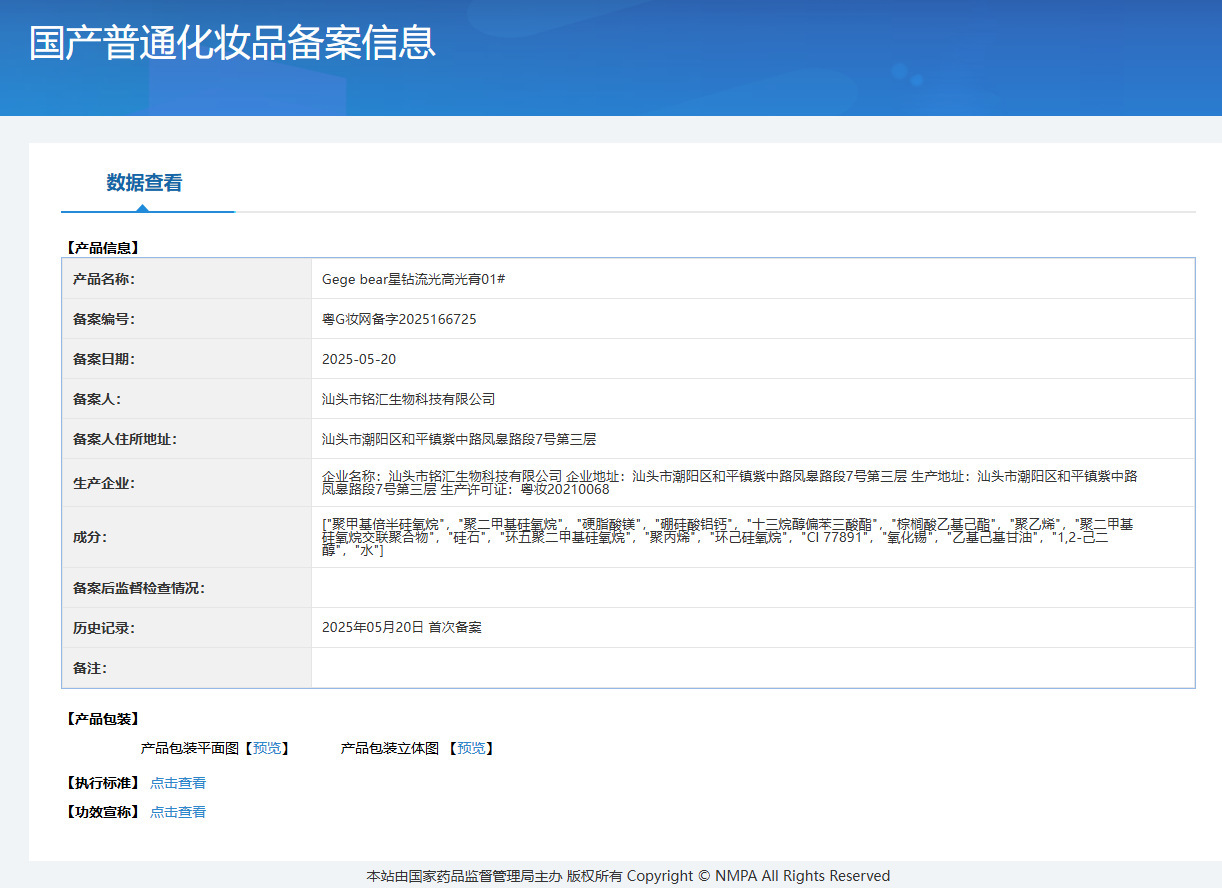1222x888 pixels.
Task: Preview the 产品包装立体图 image
Action: click(471, 748)
